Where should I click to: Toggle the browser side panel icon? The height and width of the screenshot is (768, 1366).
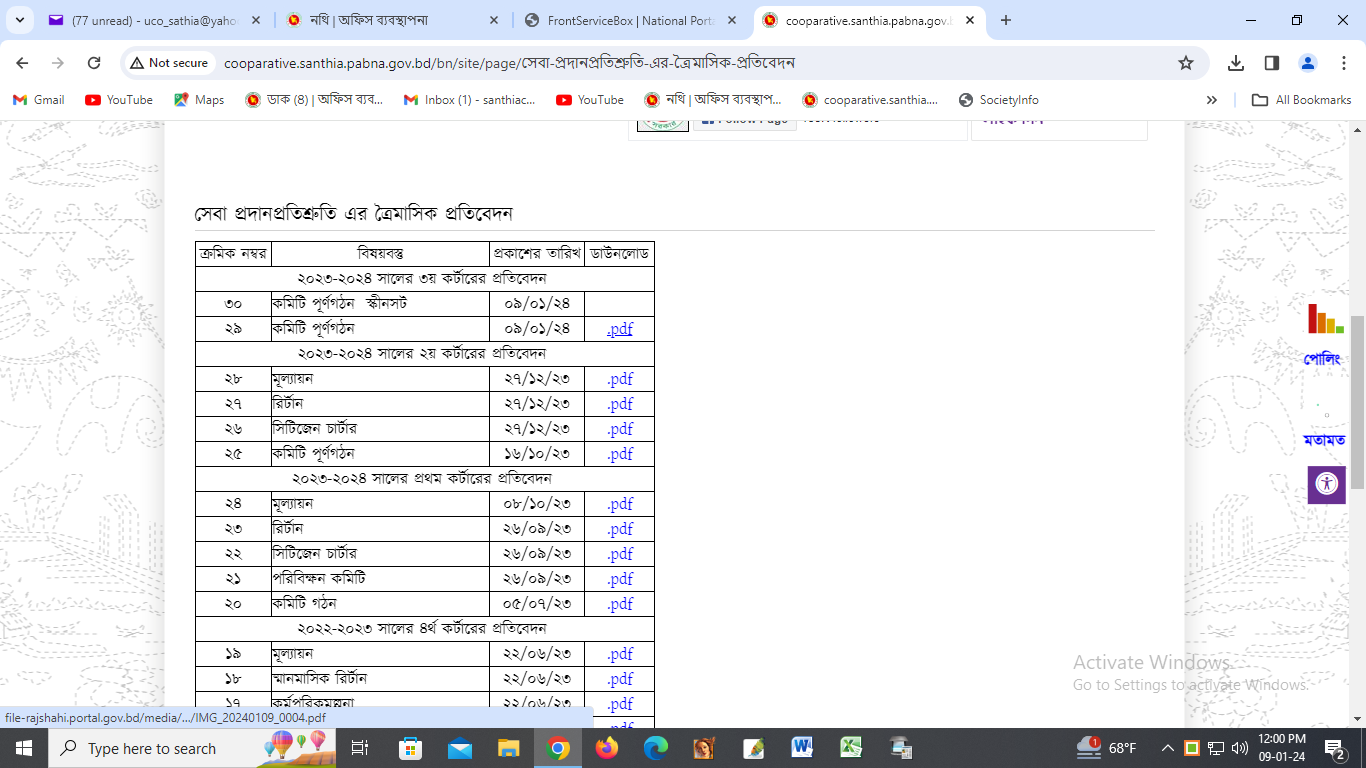[1272, 63]
